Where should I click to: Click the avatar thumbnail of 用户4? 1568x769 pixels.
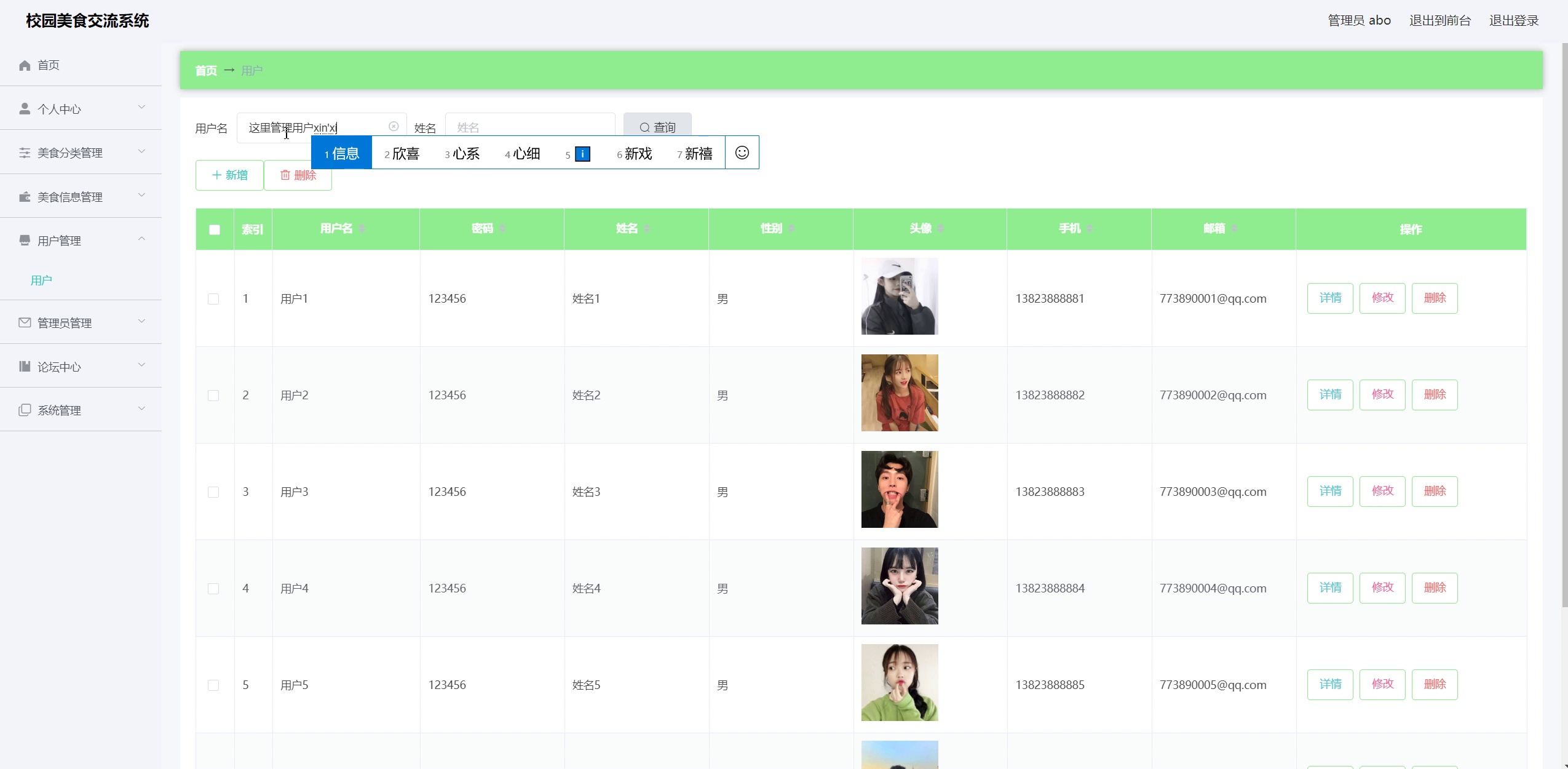898,586
